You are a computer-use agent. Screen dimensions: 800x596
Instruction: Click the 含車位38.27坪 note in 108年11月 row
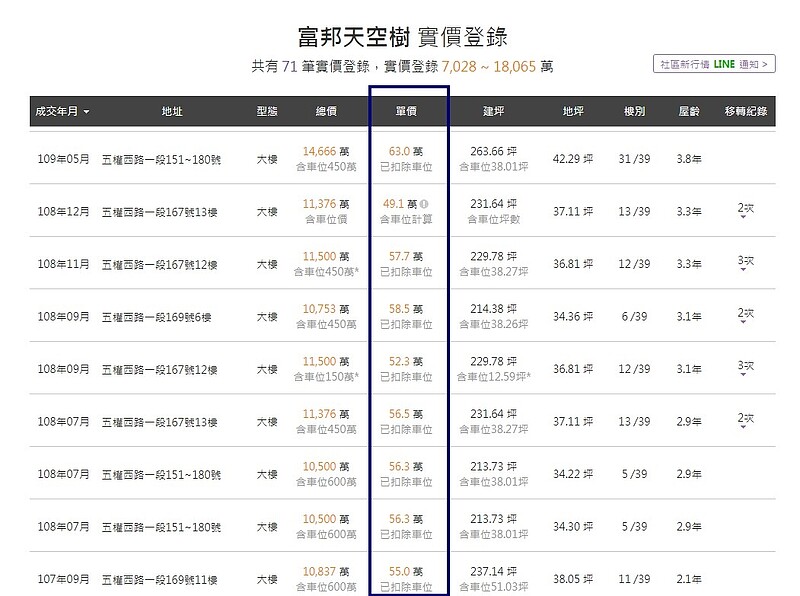[493, 272]
